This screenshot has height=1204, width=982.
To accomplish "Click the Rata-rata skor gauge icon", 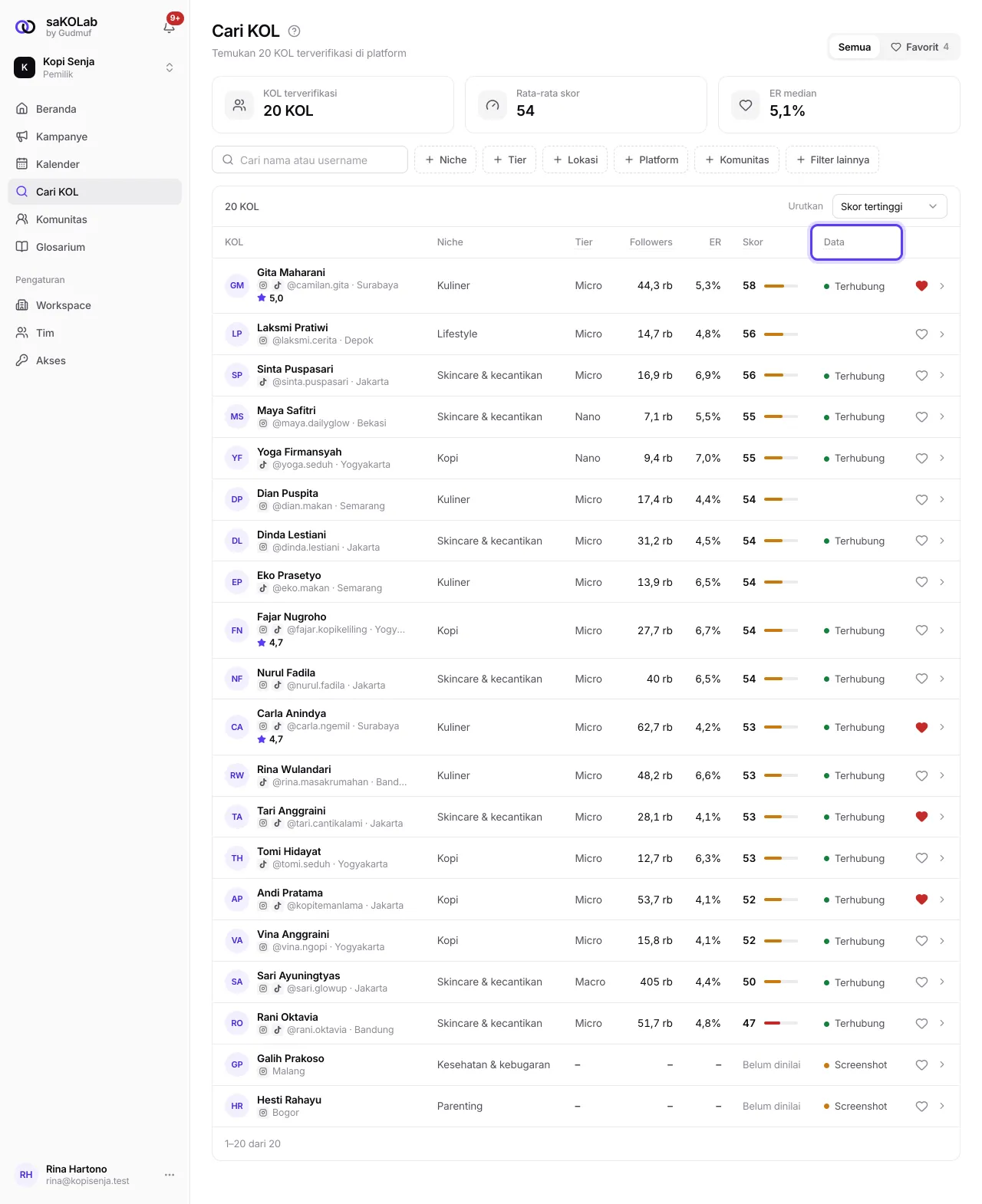I will (493, 105).
